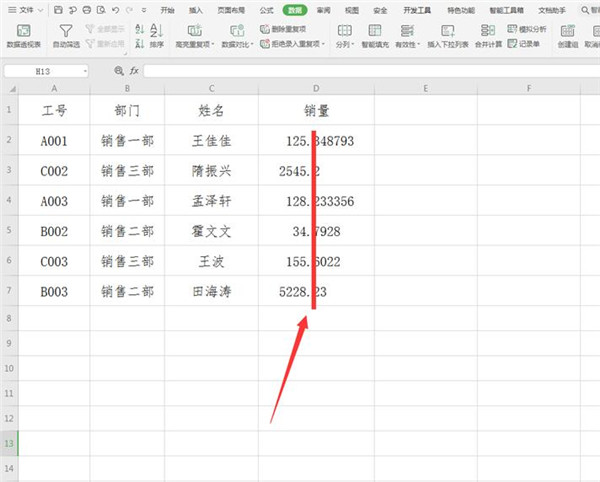Click the Name Box showing H13
600x482 pixels.
45,71
